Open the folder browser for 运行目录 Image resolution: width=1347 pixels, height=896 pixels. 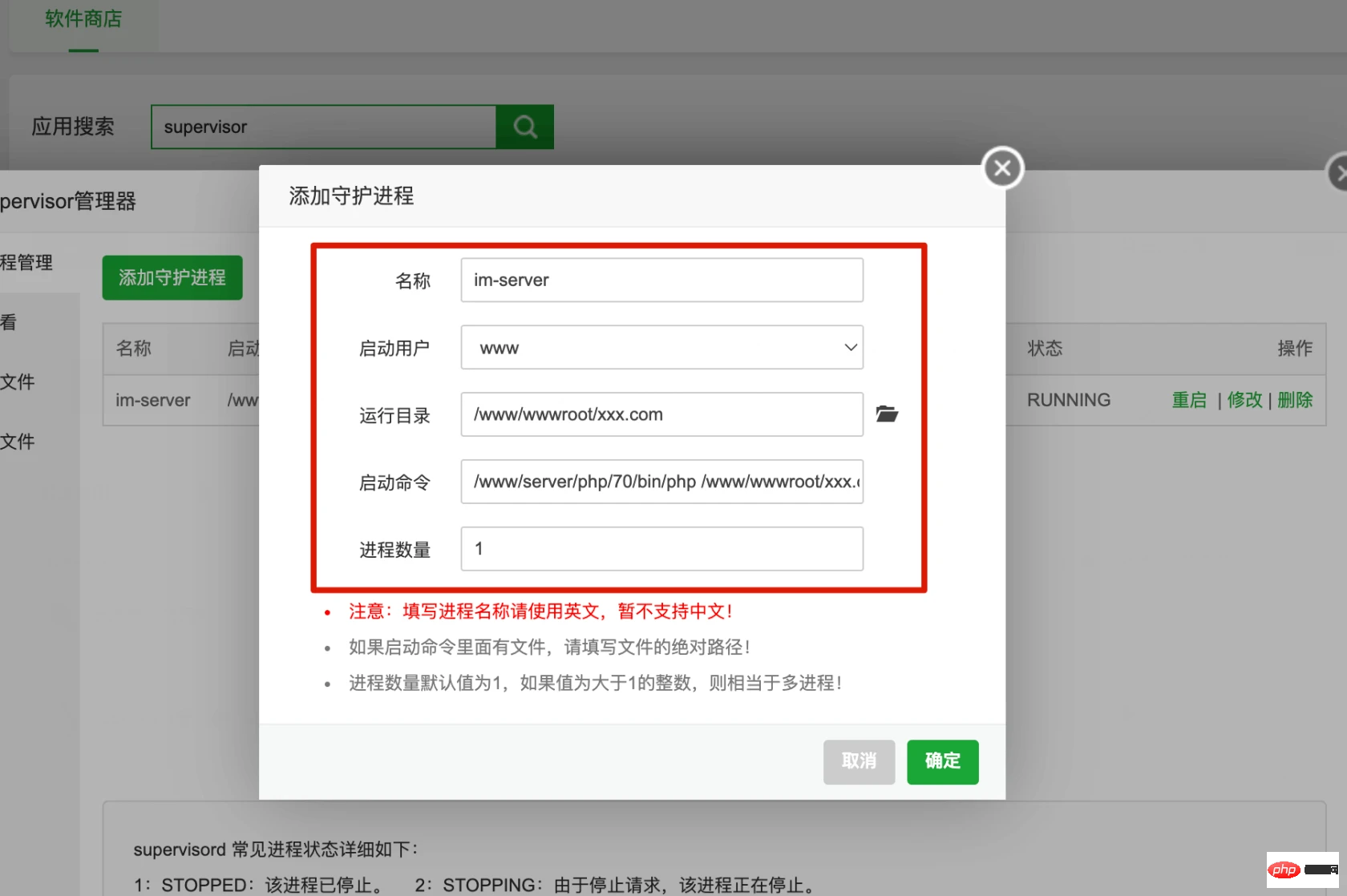pos(887,414)
